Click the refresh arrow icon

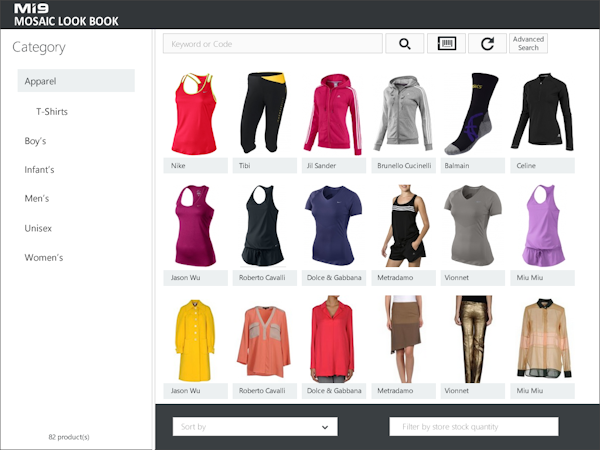[487, 43]
